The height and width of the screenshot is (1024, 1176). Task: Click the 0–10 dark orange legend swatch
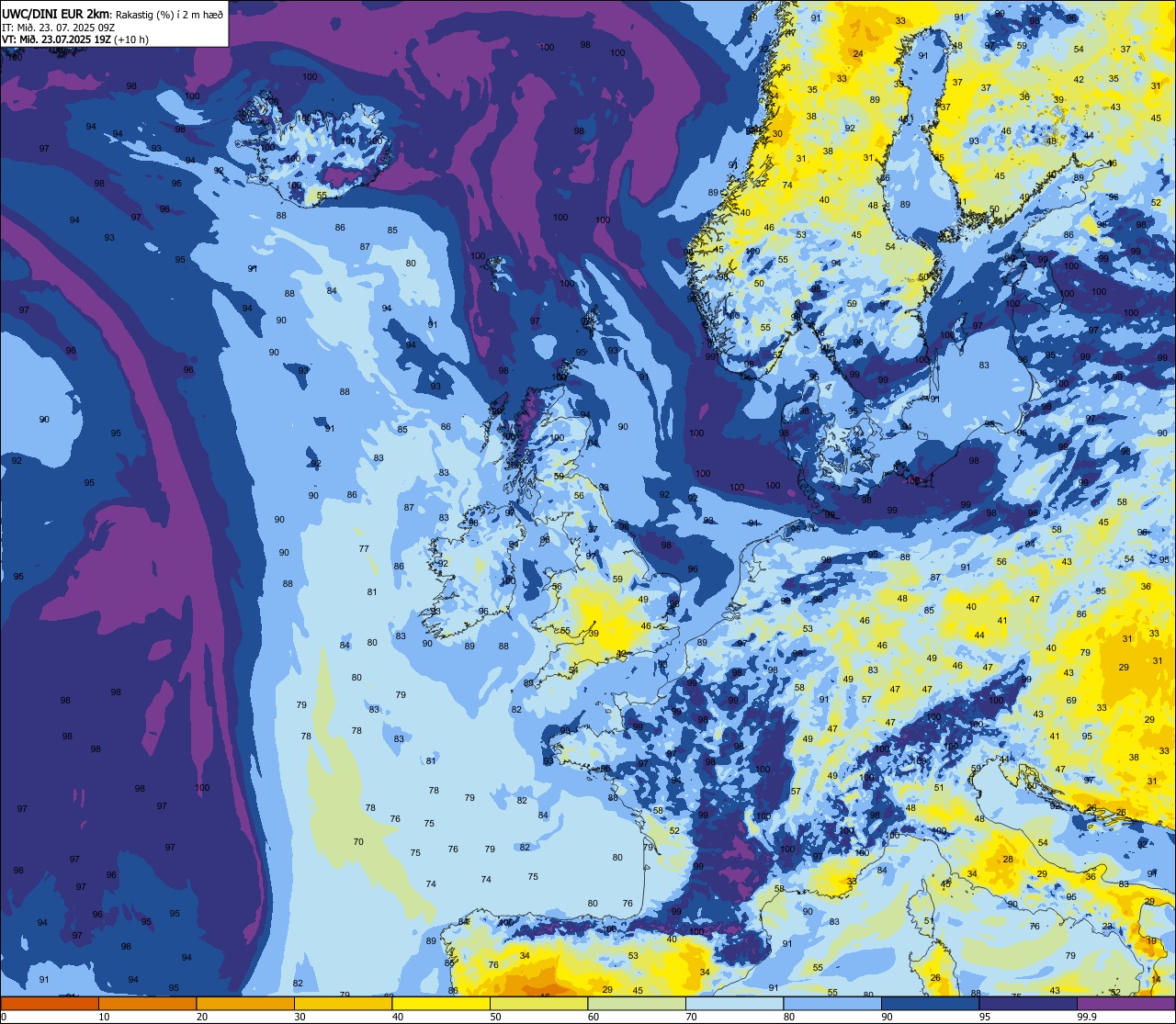tap(50, 1003)
